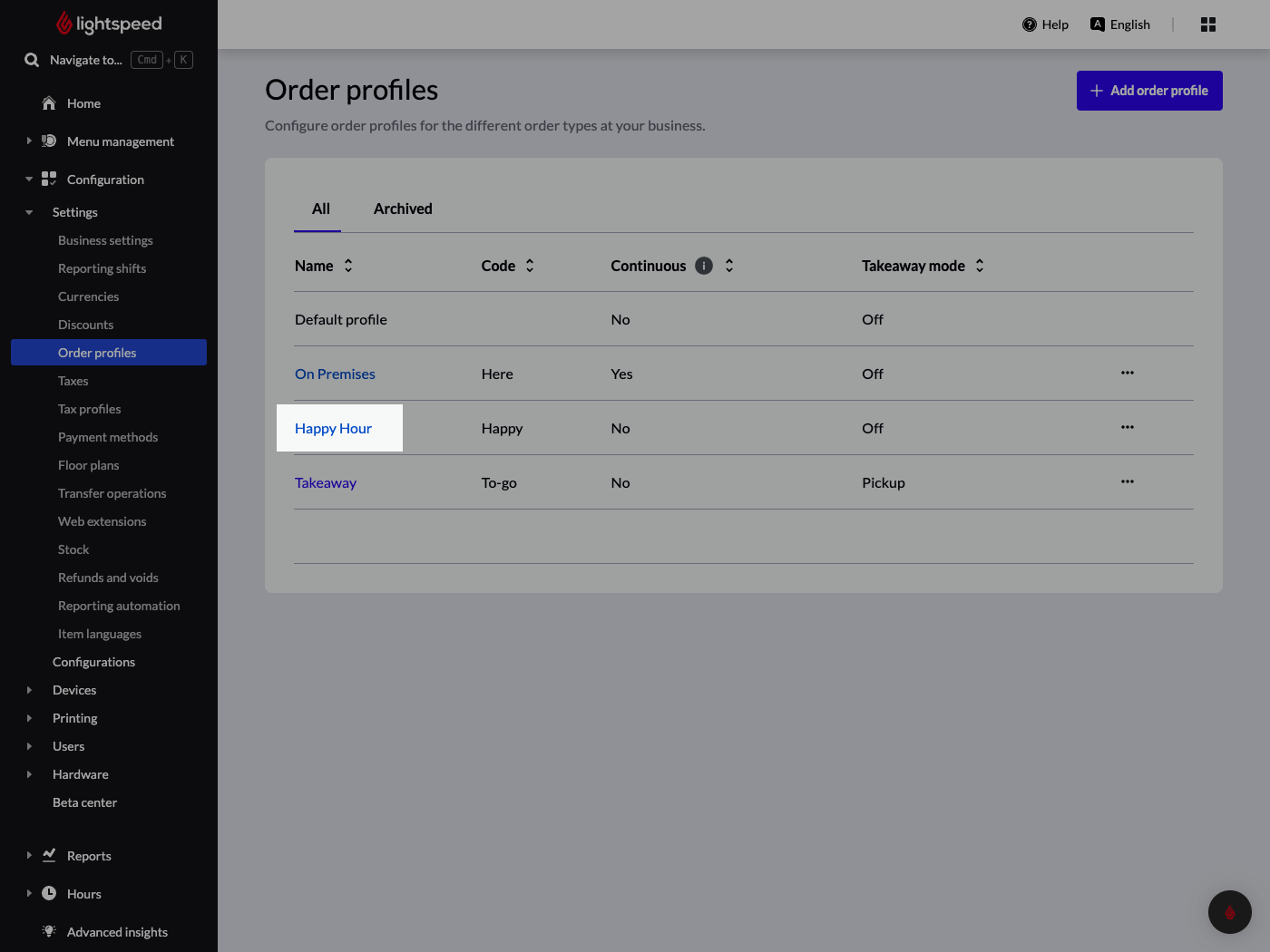Open Business settings in the sidebar

click(x=105, y=240)
